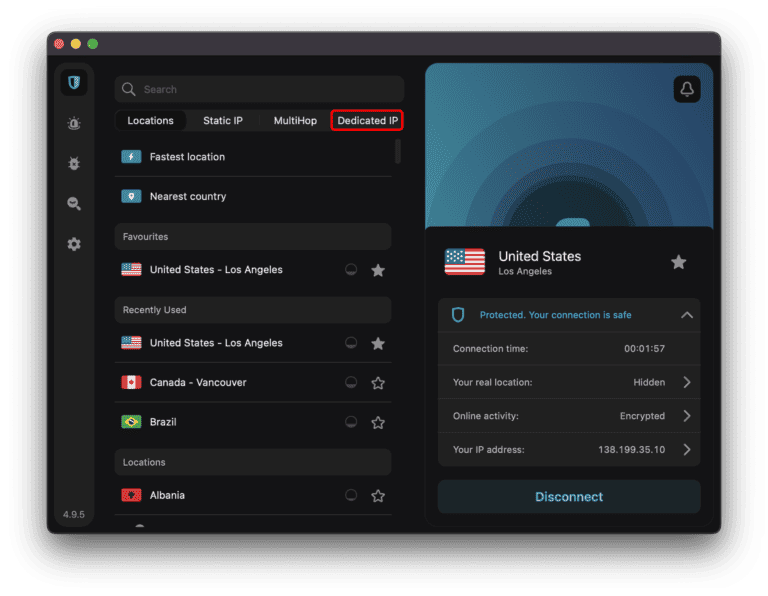Click the Search input field

(x=259, y=89)
